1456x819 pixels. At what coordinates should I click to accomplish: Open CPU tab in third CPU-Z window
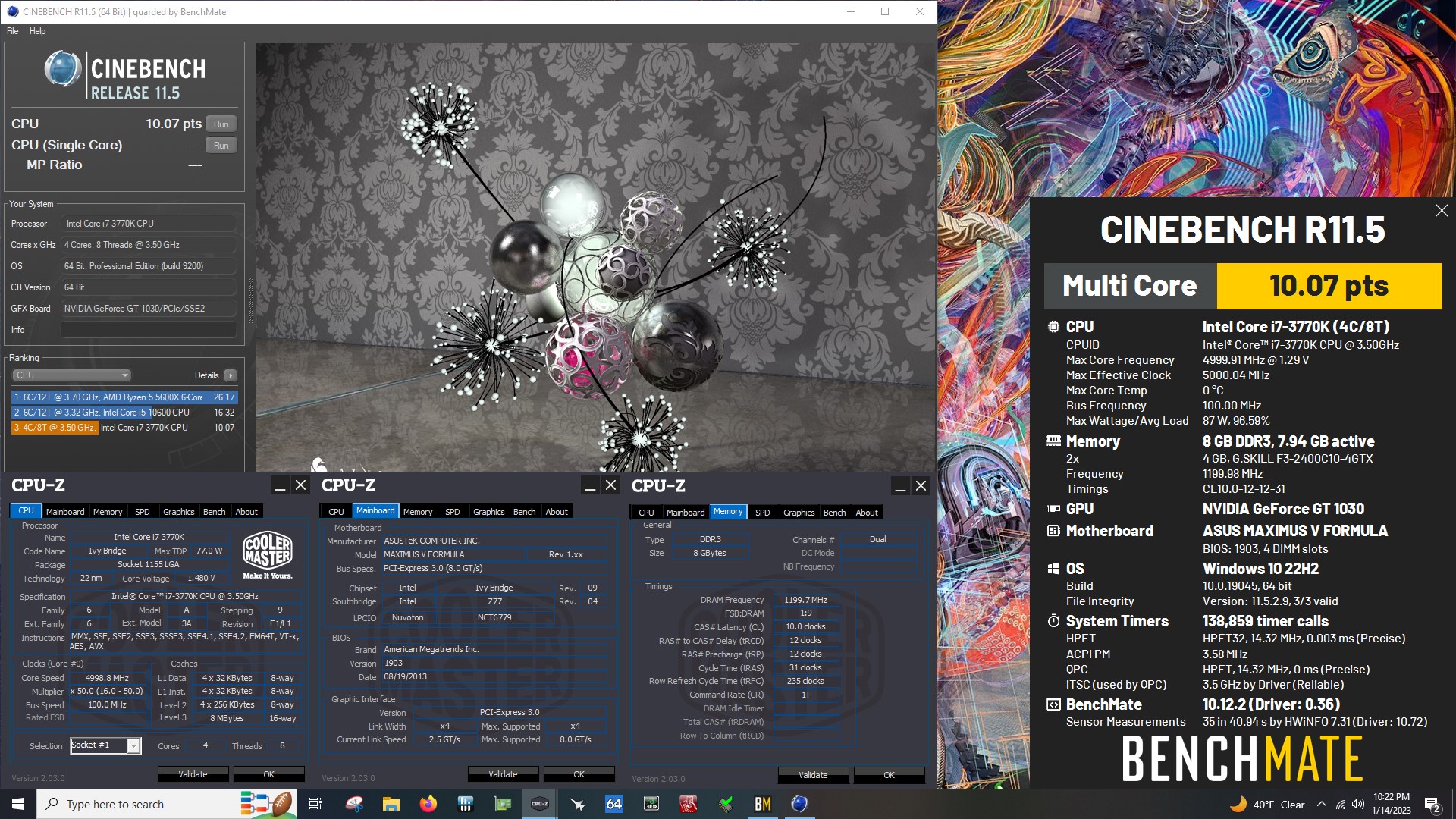[646, 513]
